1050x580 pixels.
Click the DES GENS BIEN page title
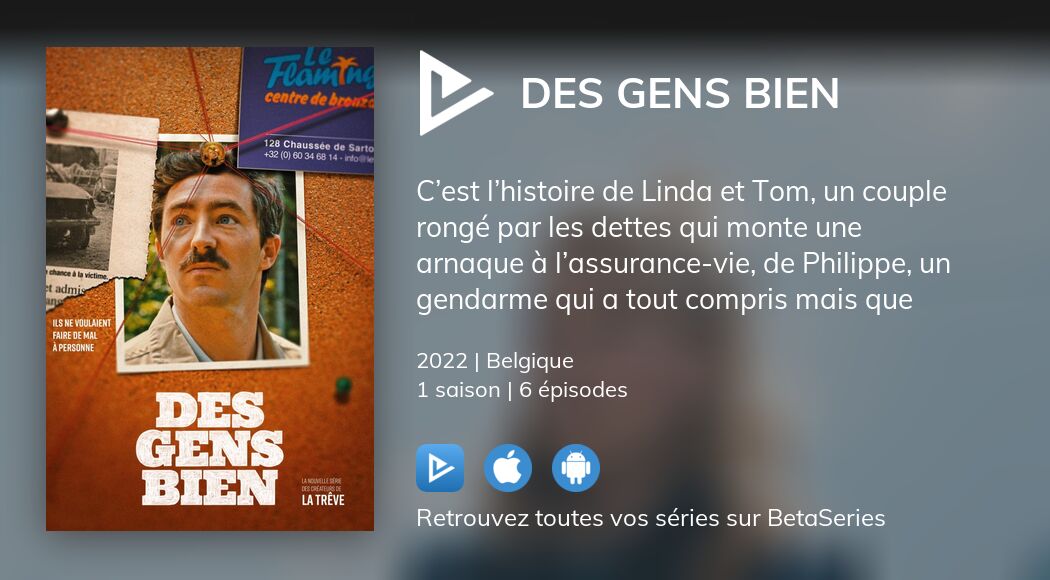pos(680,93)
